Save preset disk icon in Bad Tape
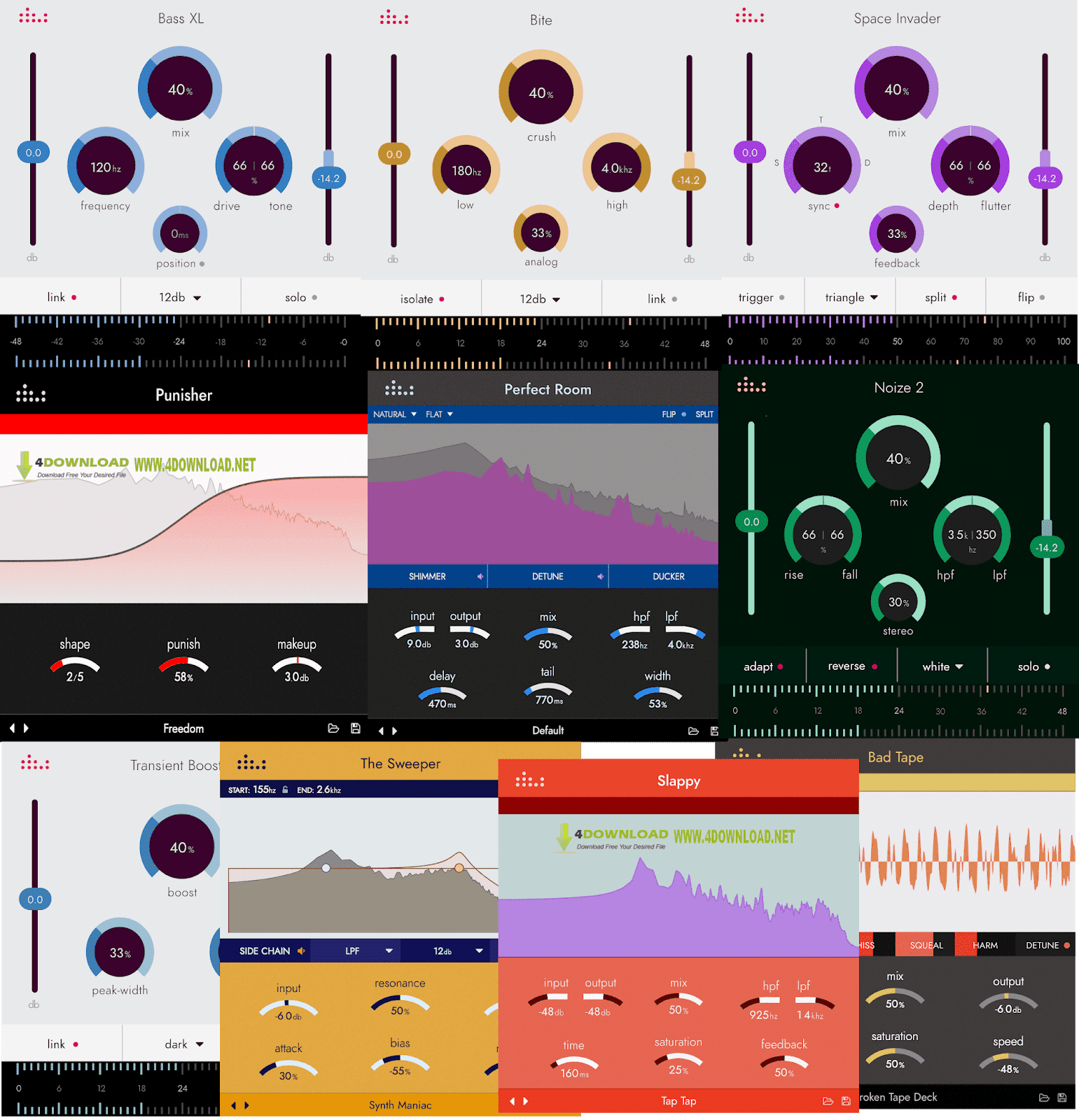Screen dimensions: 1079x1120 pos(1062,1098)
